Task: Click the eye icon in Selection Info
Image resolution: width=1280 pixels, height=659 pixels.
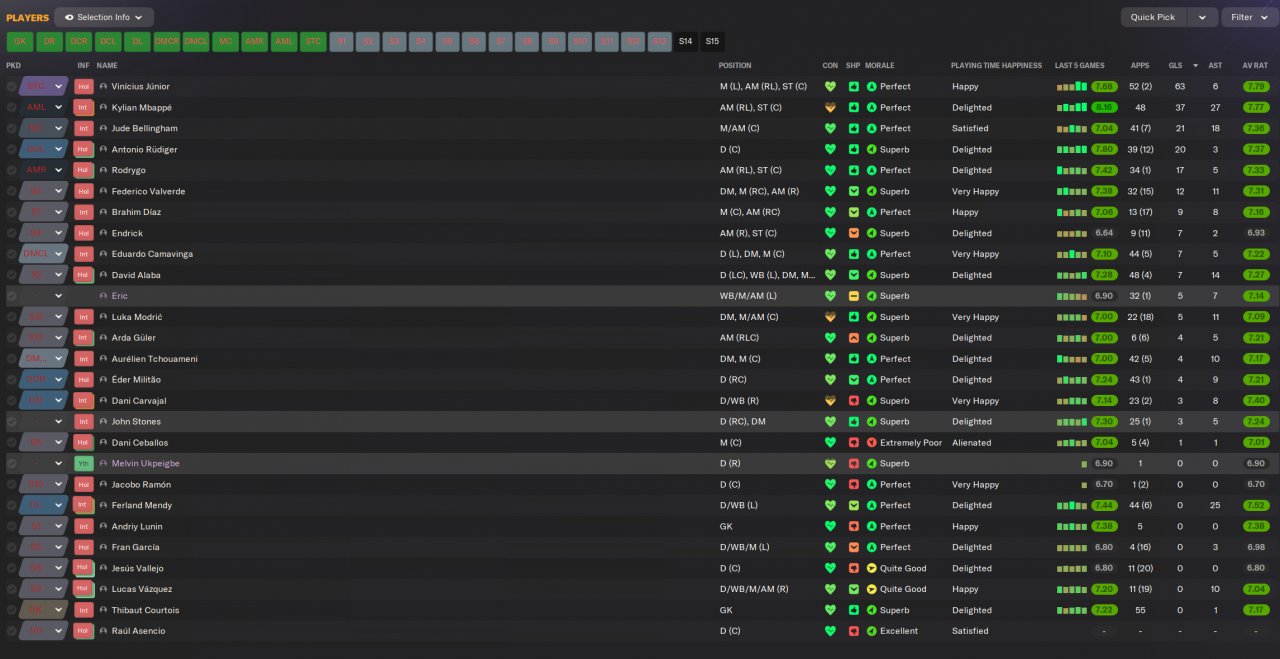Action: (x=69, y=17)
